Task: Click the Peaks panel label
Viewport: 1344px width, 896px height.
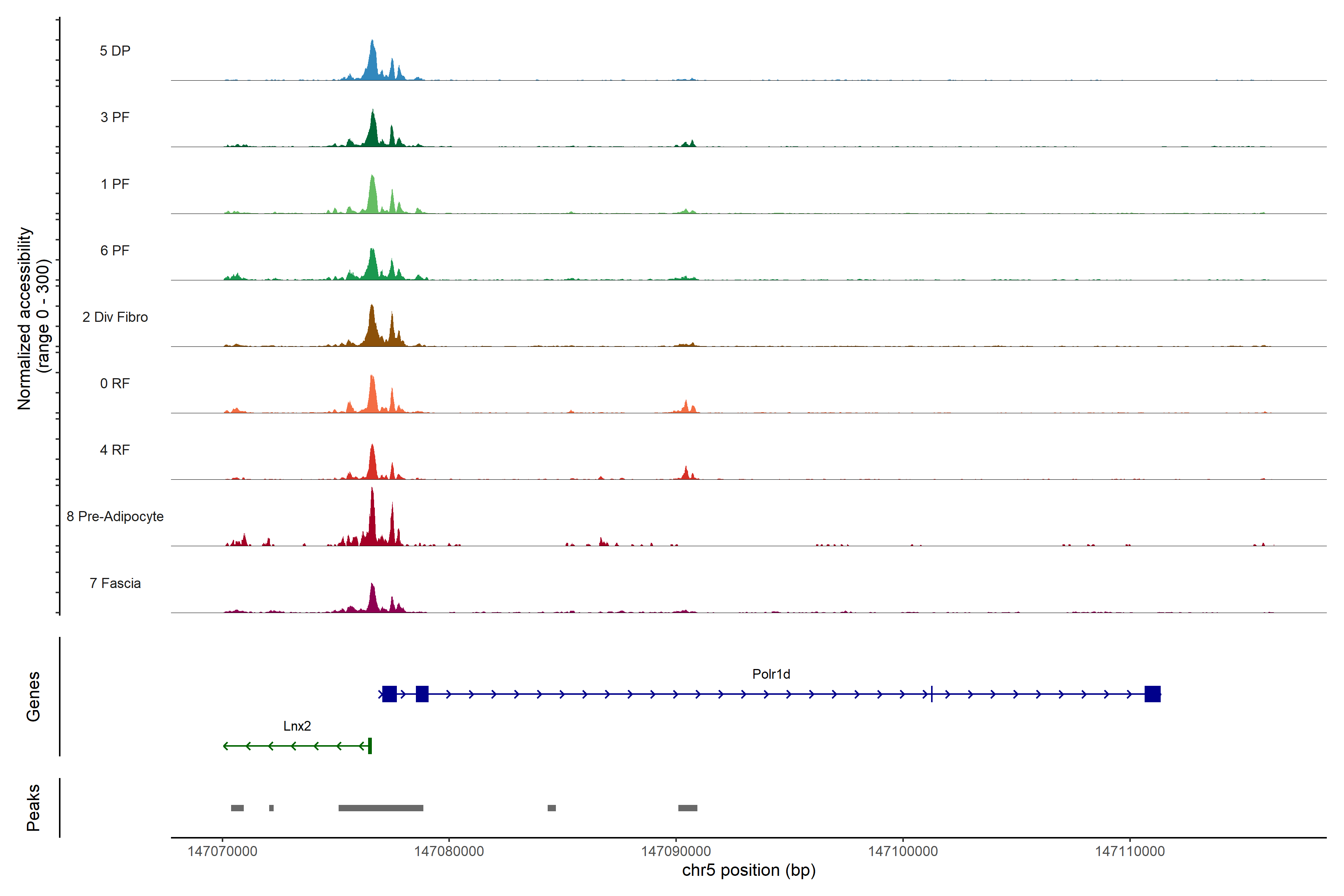Action: [33, 808]
